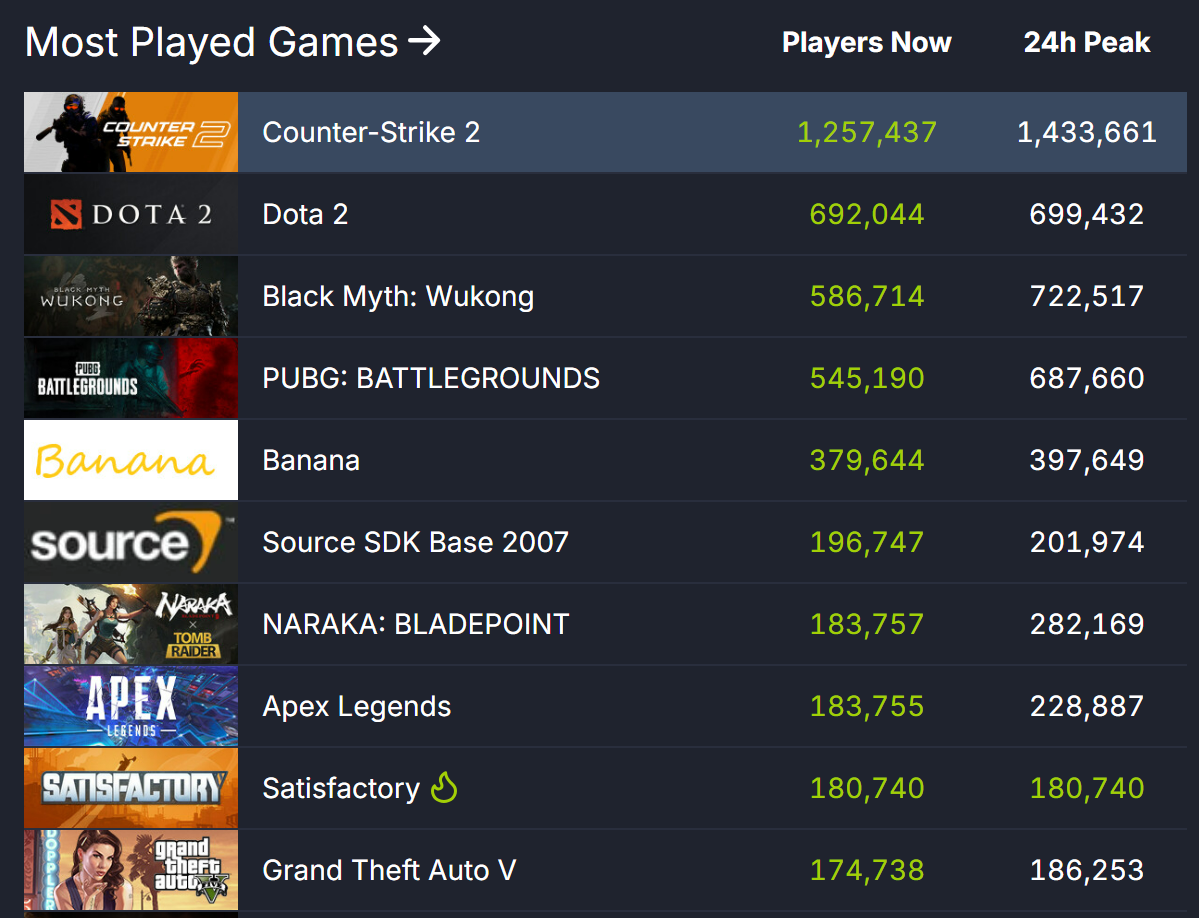Open the Counter-Strike 2 thumbnail
1199x918 pixels.
[x=131, y=132]
